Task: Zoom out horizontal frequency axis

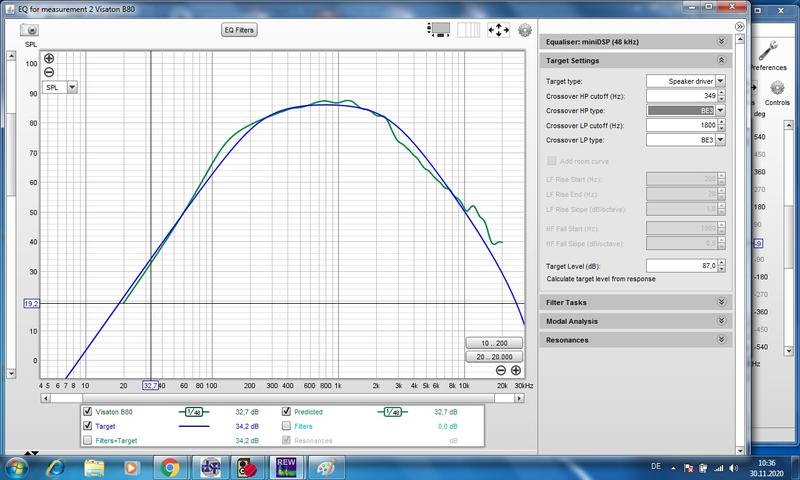Action: click(x=501, y=370)
